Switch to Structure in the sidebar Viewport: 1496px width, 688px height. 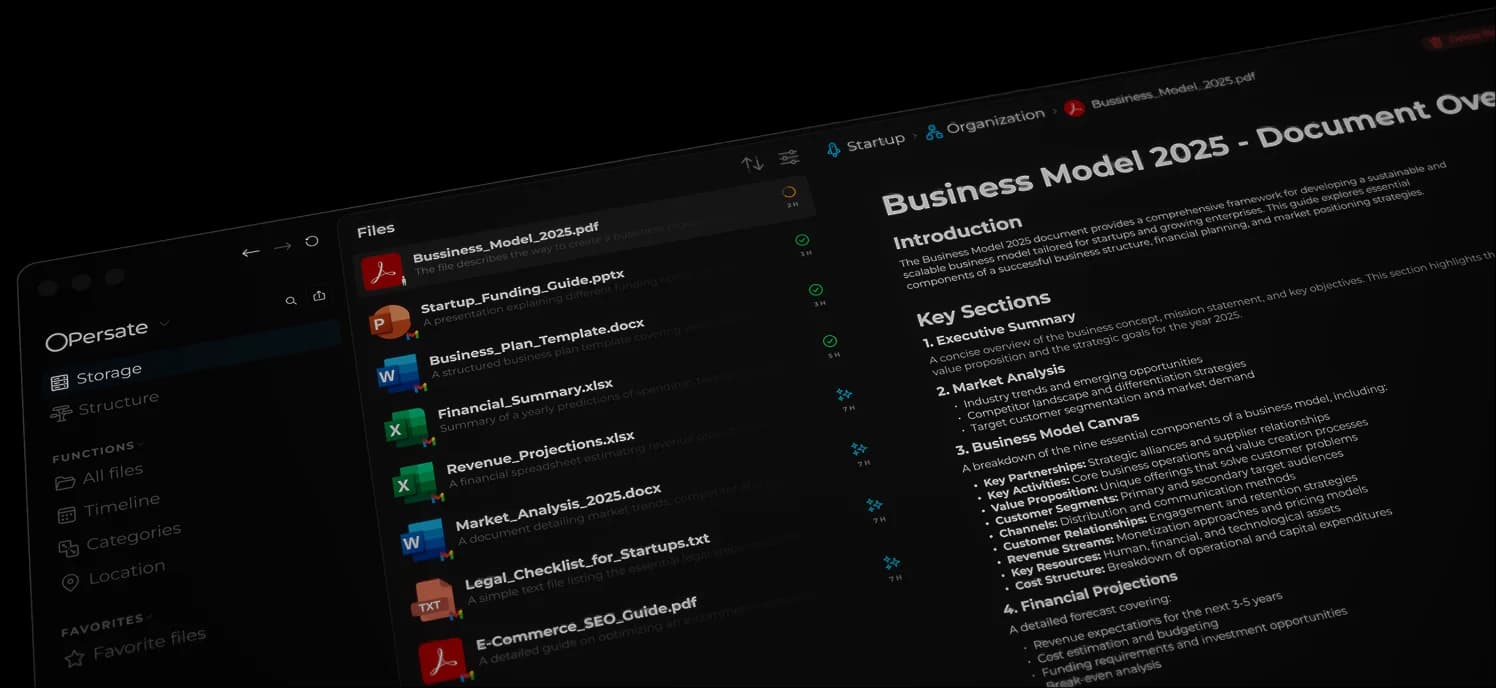(106, 406)
